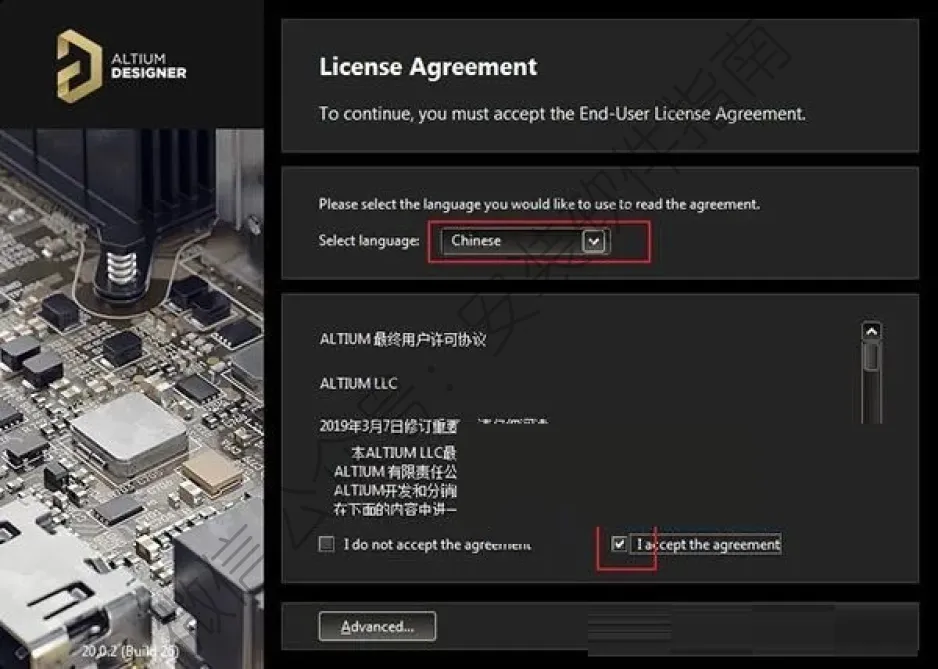The height and width of the screenshot is (669, 938).
Task: Click the 'Select language:' label
Action: pyautogui.click(x=368, y=241)
